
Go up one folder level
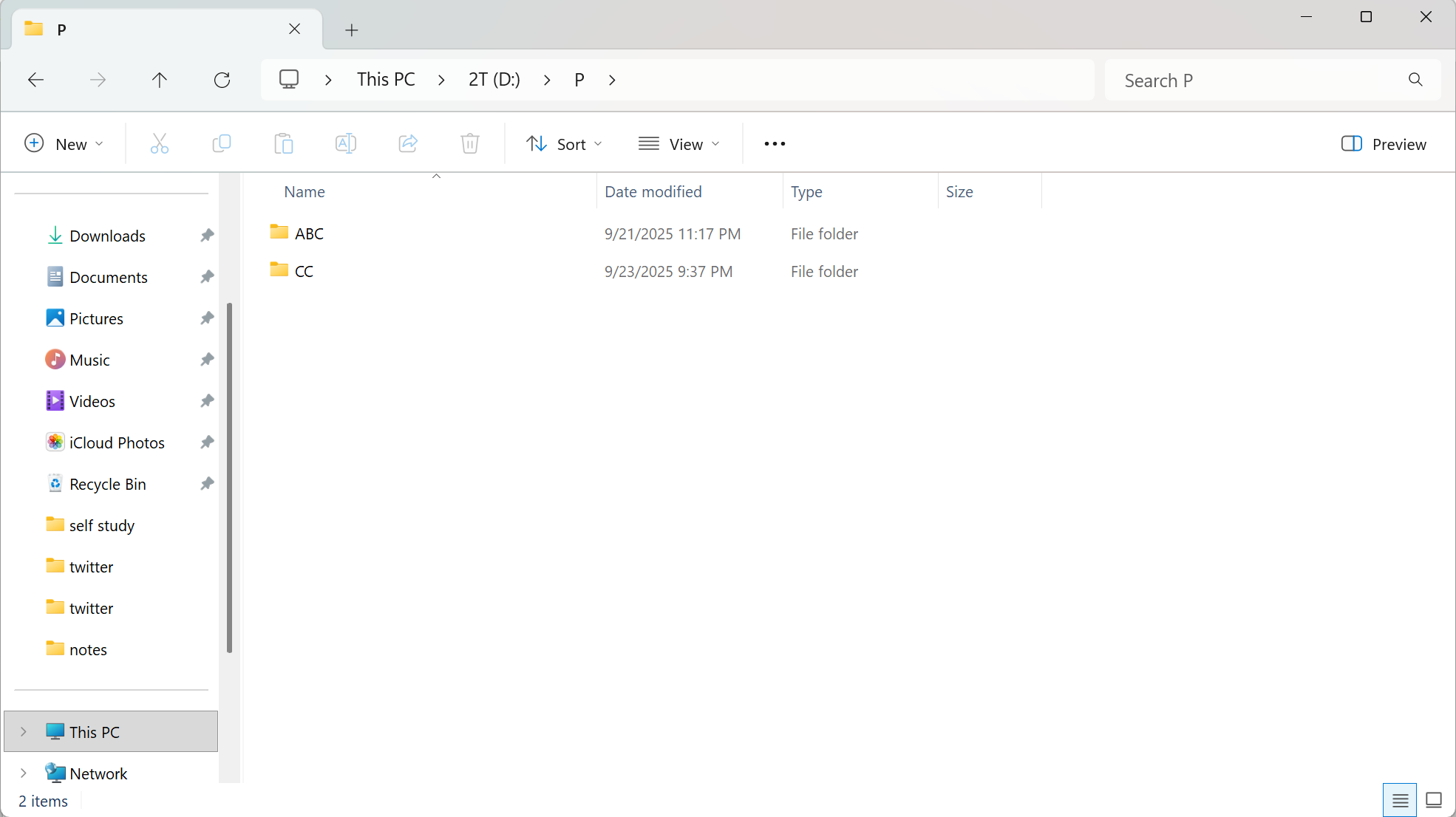tap(160, 80)
